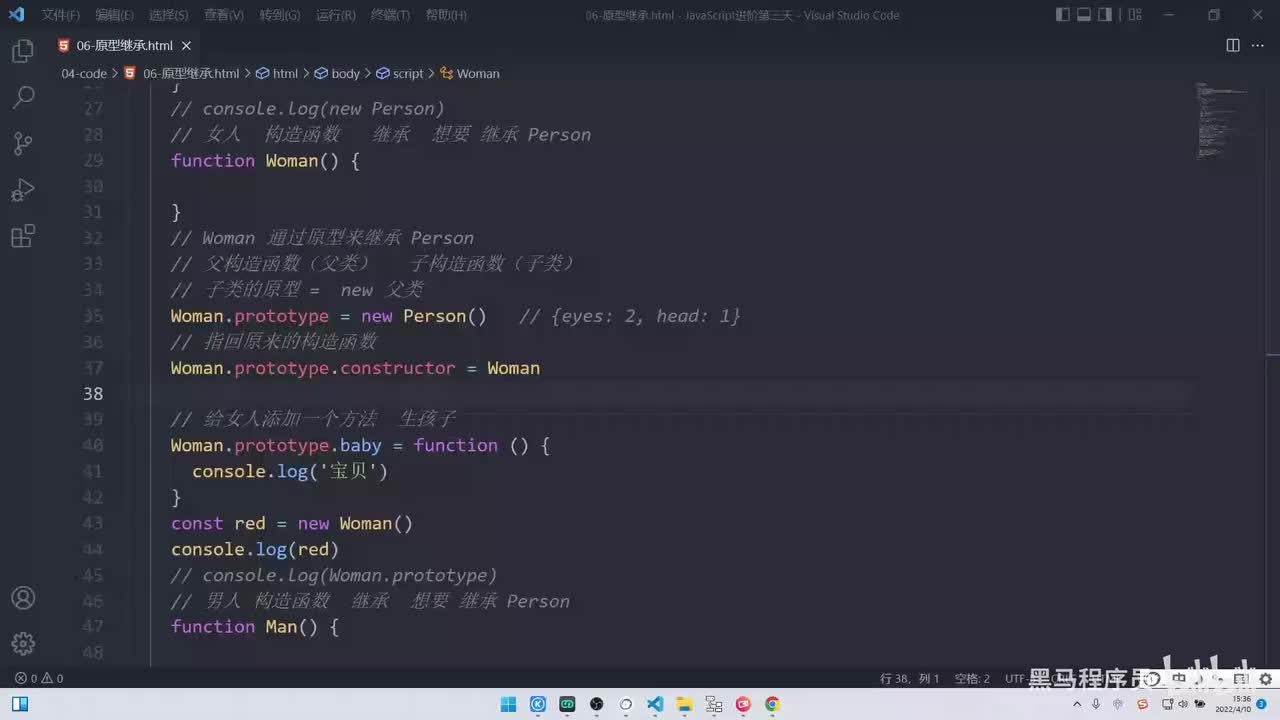
Task: Click 'constructor' on line 37
Action: [x=398, y=368]
